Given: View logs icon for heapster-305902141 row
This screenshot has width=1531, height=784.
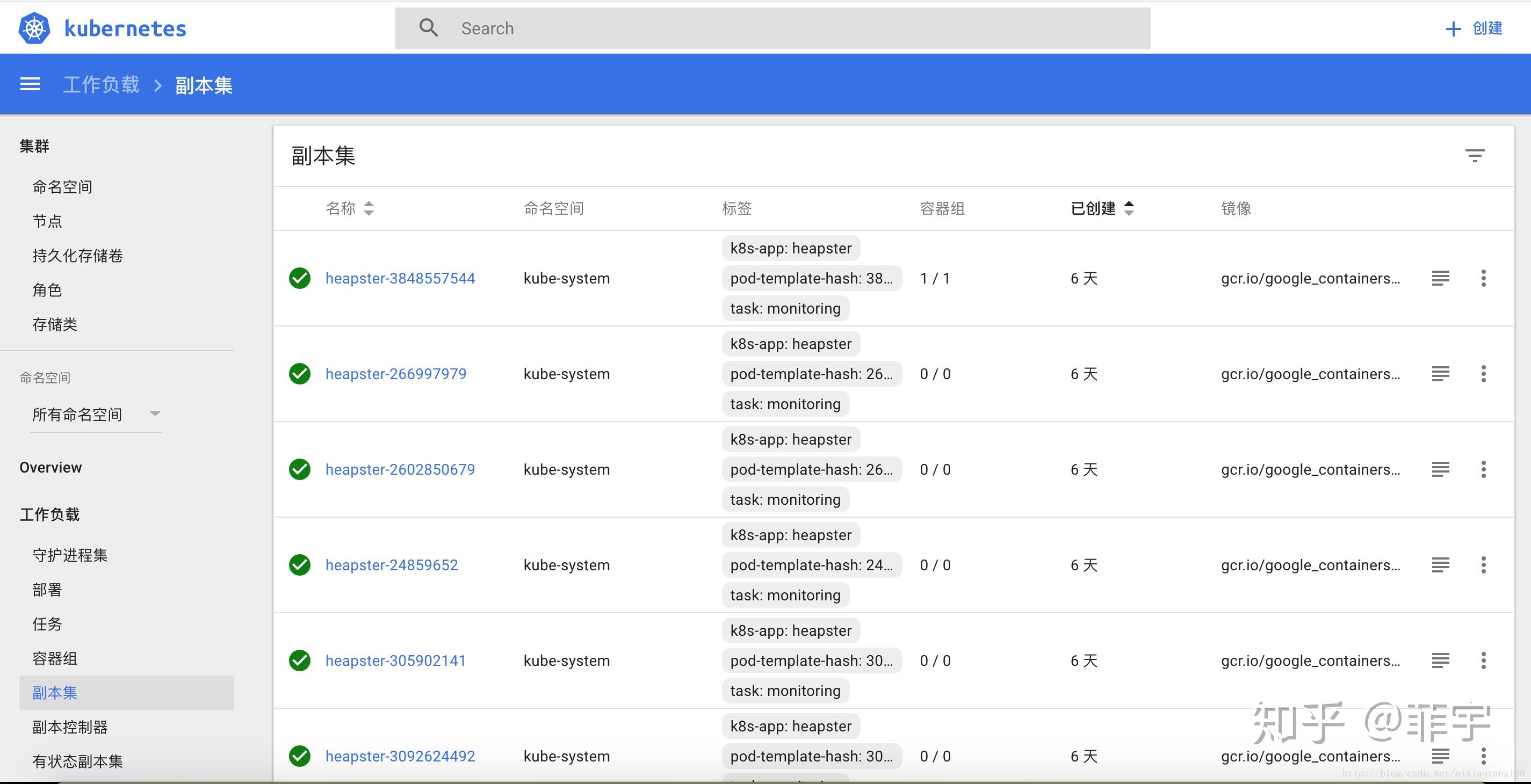Looking at the screenshot, I should click(1440, 660).
